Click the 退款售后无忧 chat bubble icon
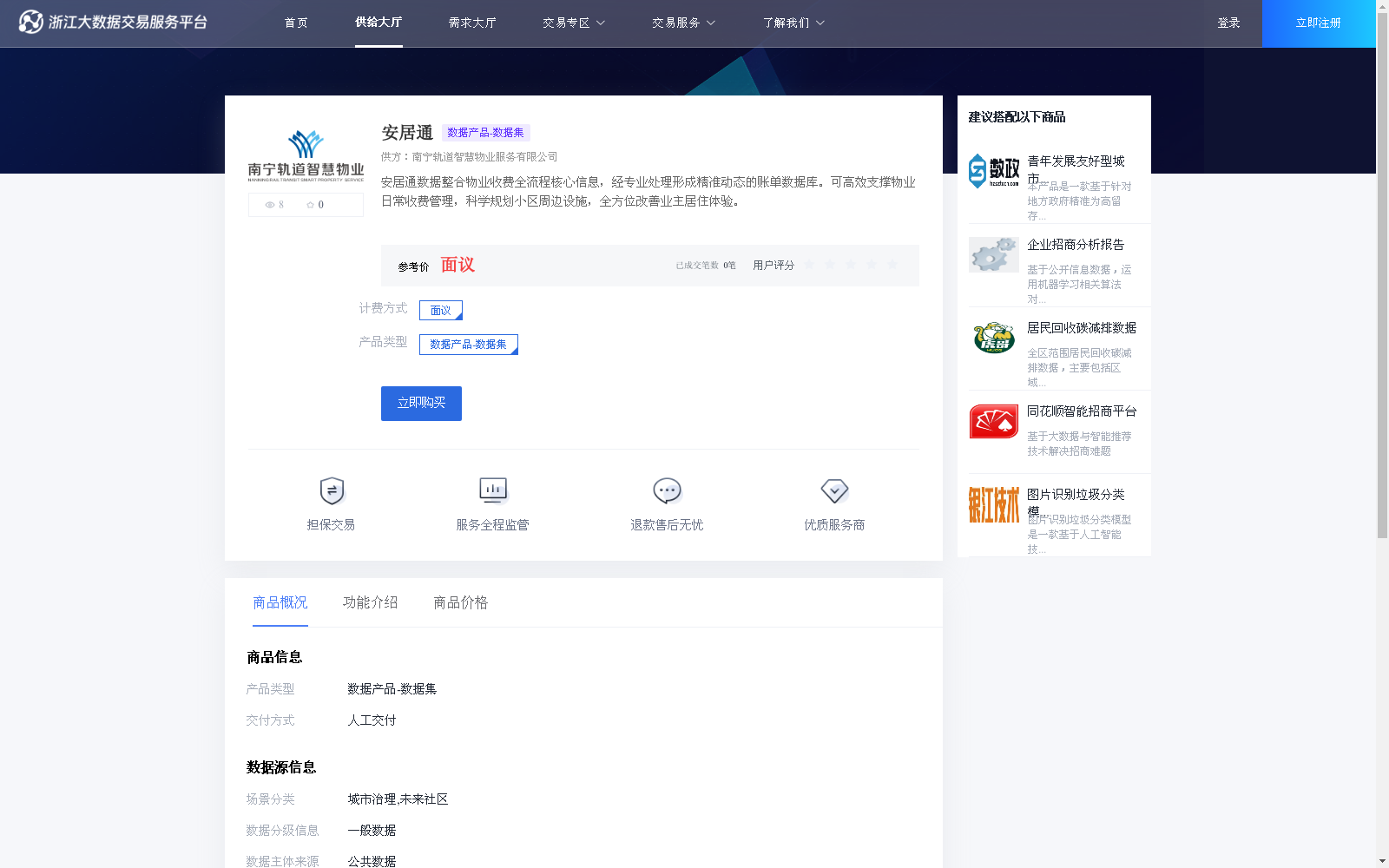This screenshot has width=1389, height=868. point(667,491)
